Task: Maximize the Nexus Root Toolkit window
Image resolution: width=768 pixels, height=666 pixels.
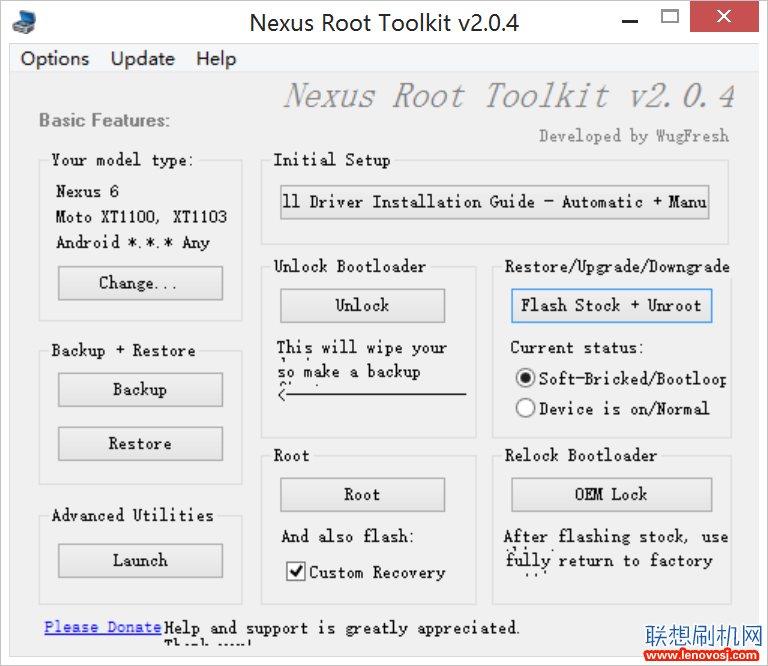Action: click(670, 17)
